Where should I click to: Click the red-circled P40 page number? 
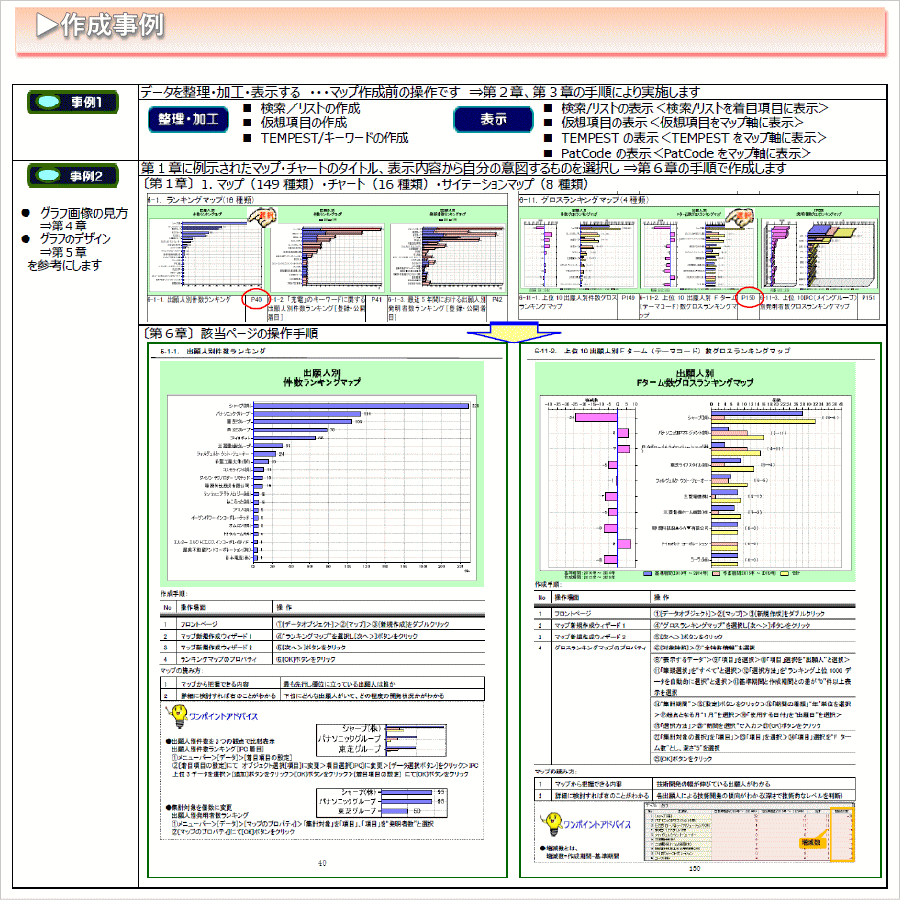pos(256,299)
